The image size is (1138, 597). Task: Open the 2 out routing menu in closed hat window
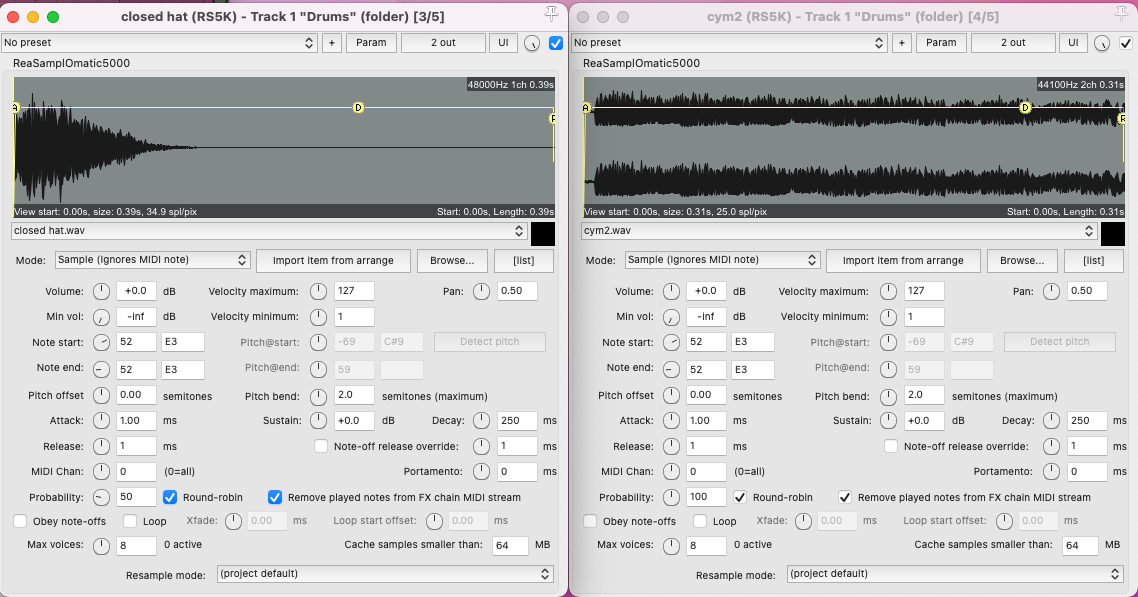point(443,43)
